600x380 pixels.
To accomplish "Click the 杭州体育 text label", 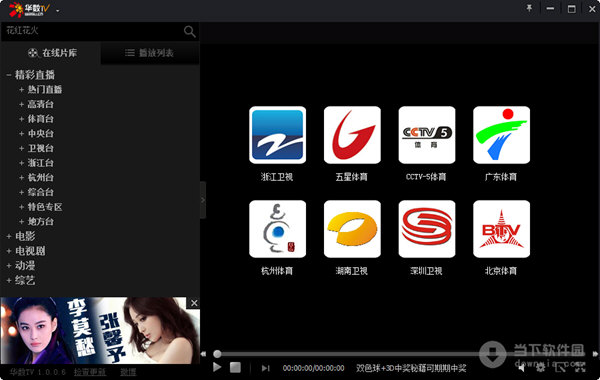I will 277,271.
